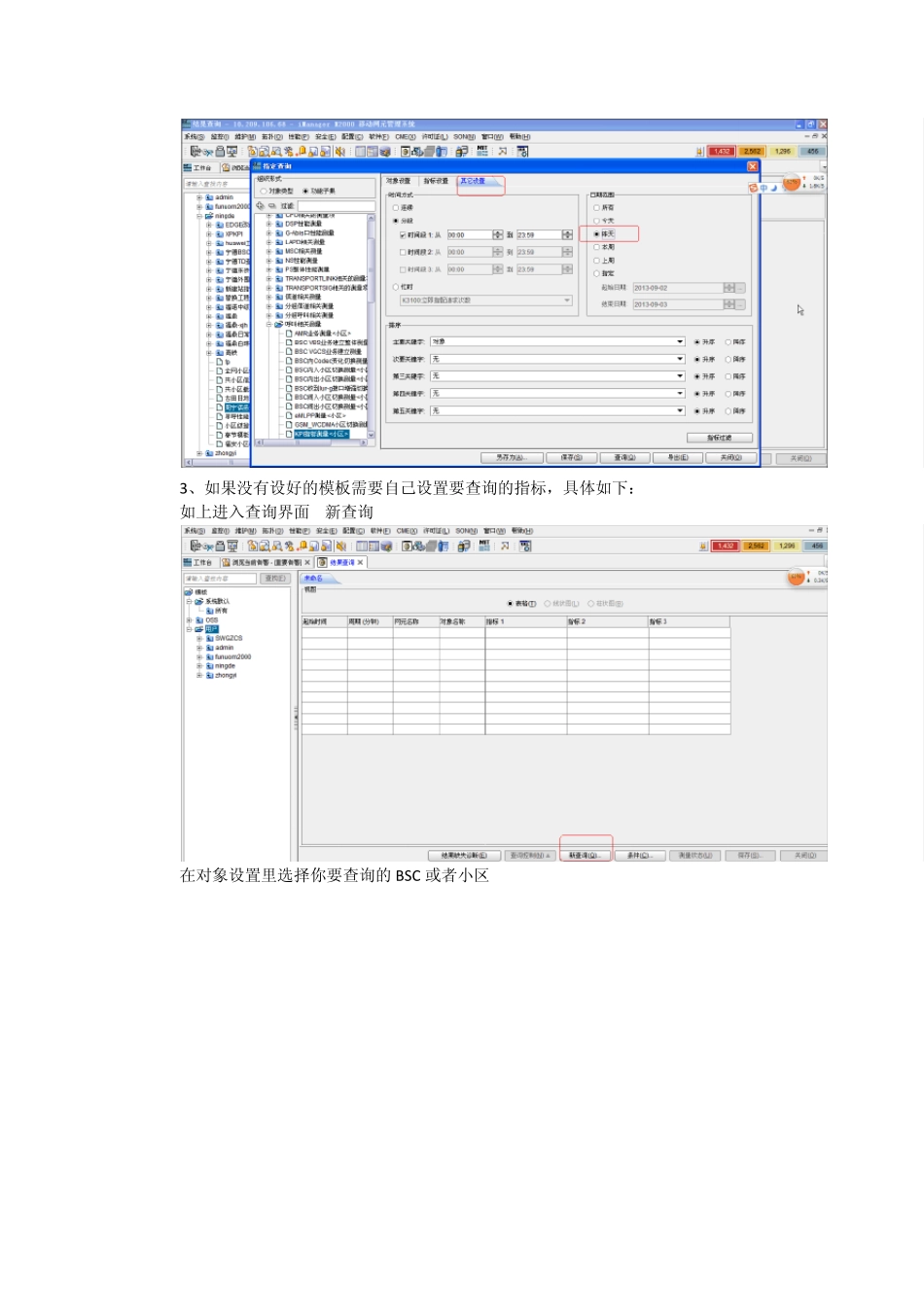The height and width of the screenshot is (1307, 924).
Task: Choose the 分段 time mode radio
Action: (x=395, y=221)
